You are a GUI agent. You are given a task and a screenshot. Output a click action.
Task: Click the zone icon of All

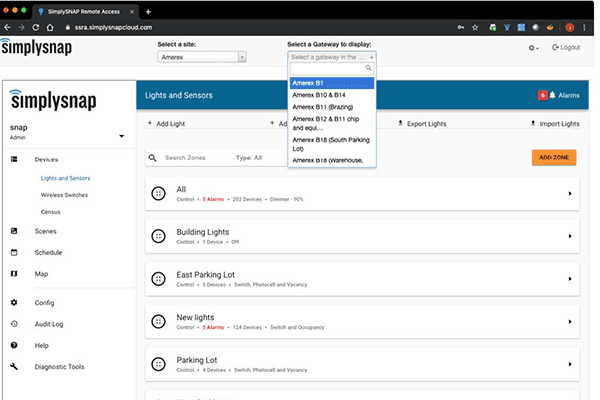158,193
